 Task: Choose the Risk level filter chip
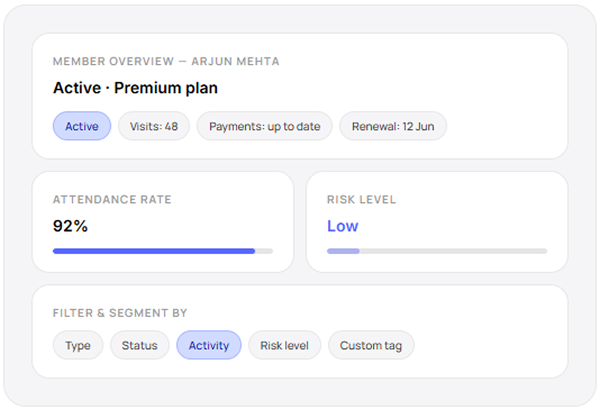click(284, 345)
